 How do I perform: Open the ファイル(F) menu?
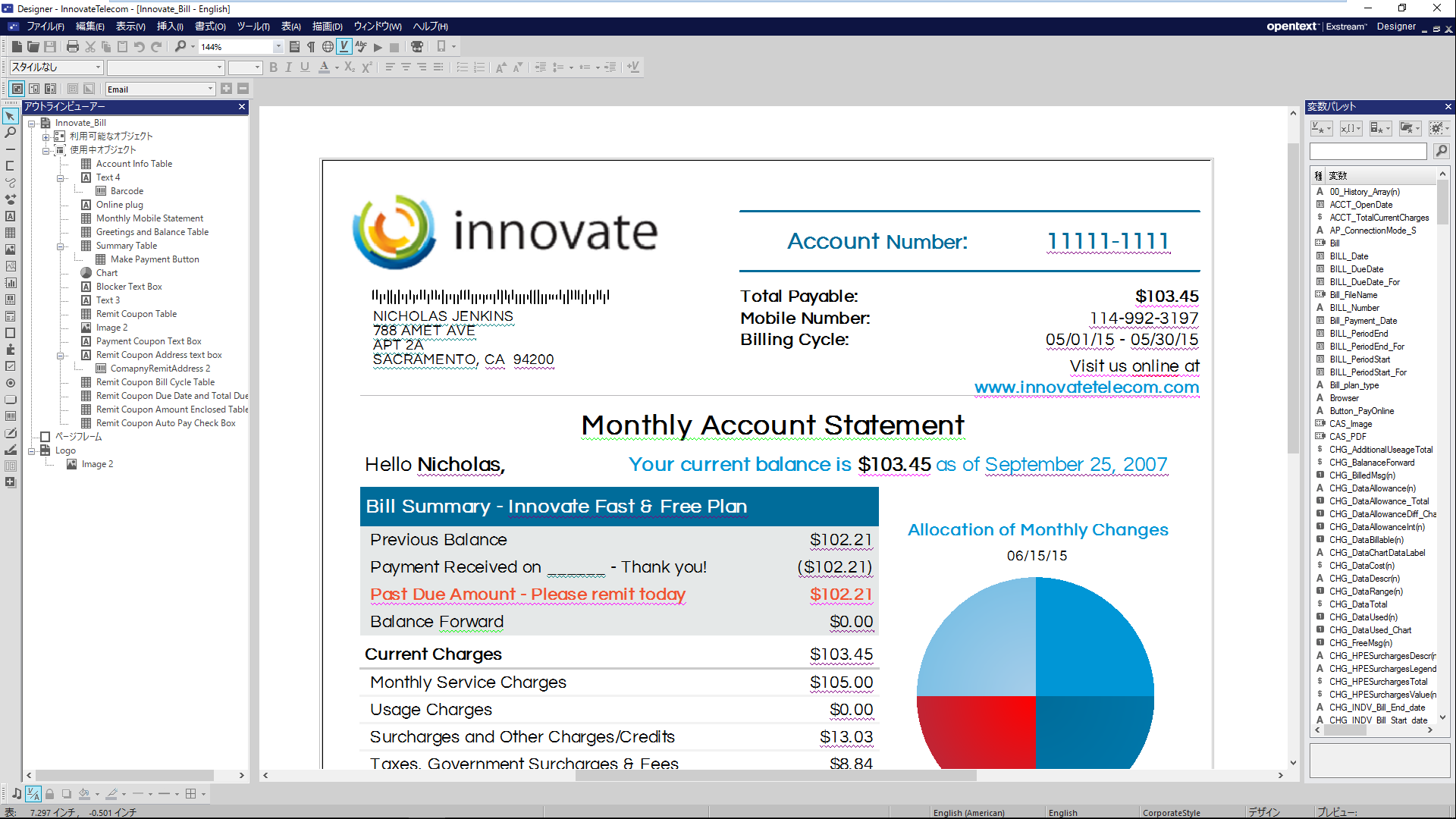[45, 27]
